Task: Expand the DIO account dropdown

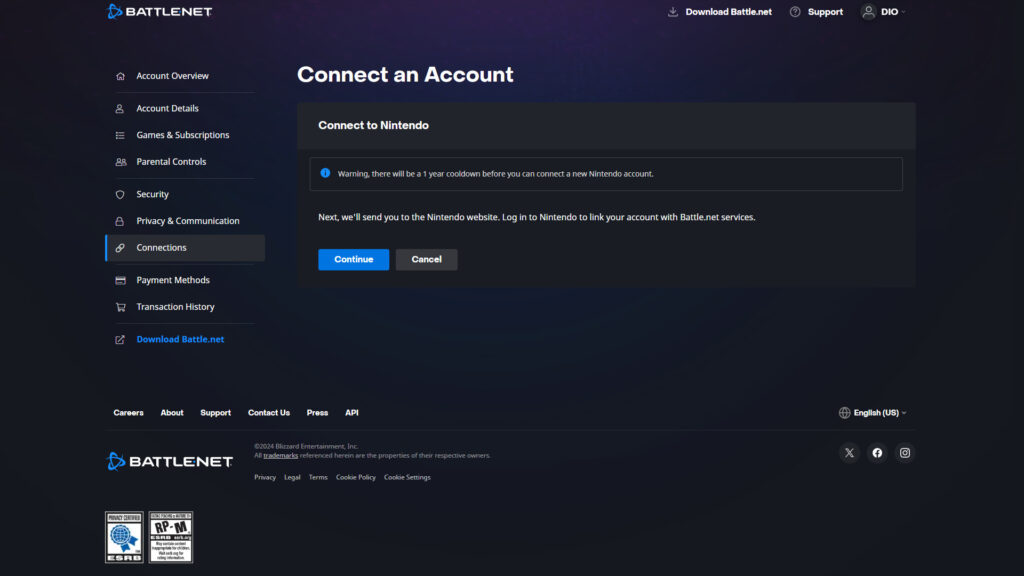Action: pyautogui.click(x=883, y=12)
